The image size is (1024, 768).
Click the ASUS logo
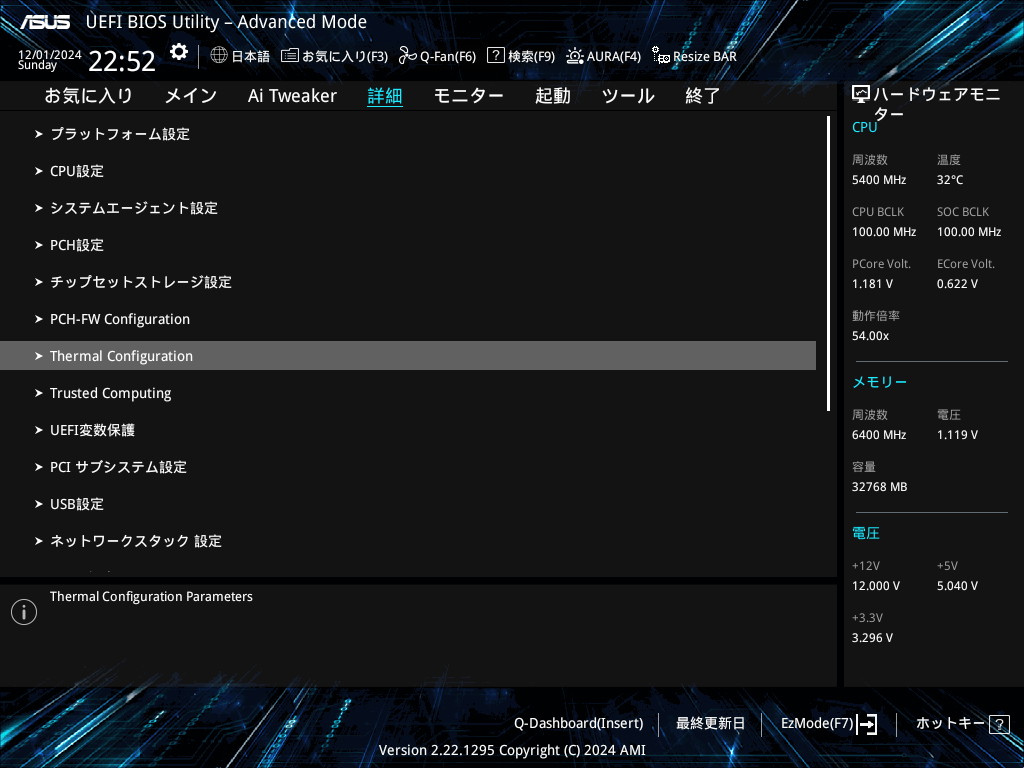44,22
